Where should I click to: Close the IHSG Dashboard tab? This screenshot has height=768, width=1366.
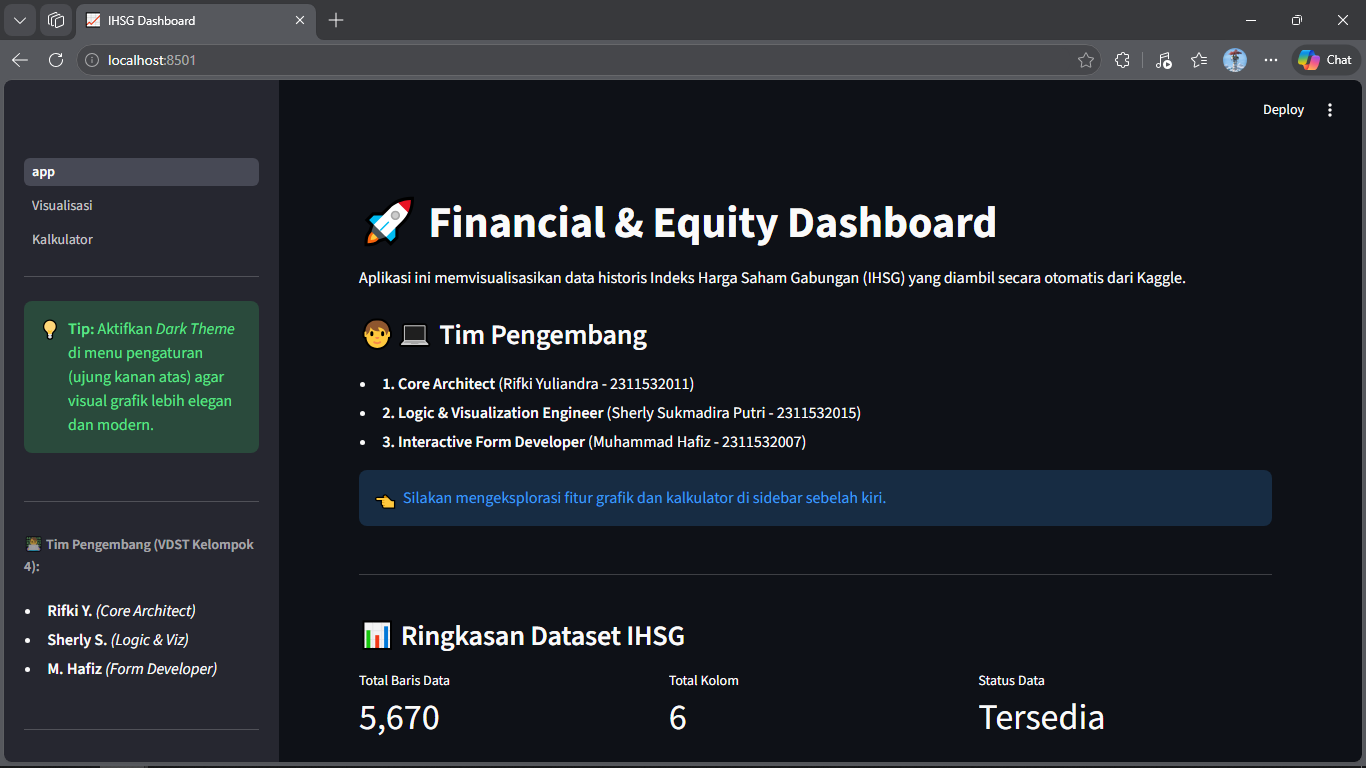[x=300, y=20]
